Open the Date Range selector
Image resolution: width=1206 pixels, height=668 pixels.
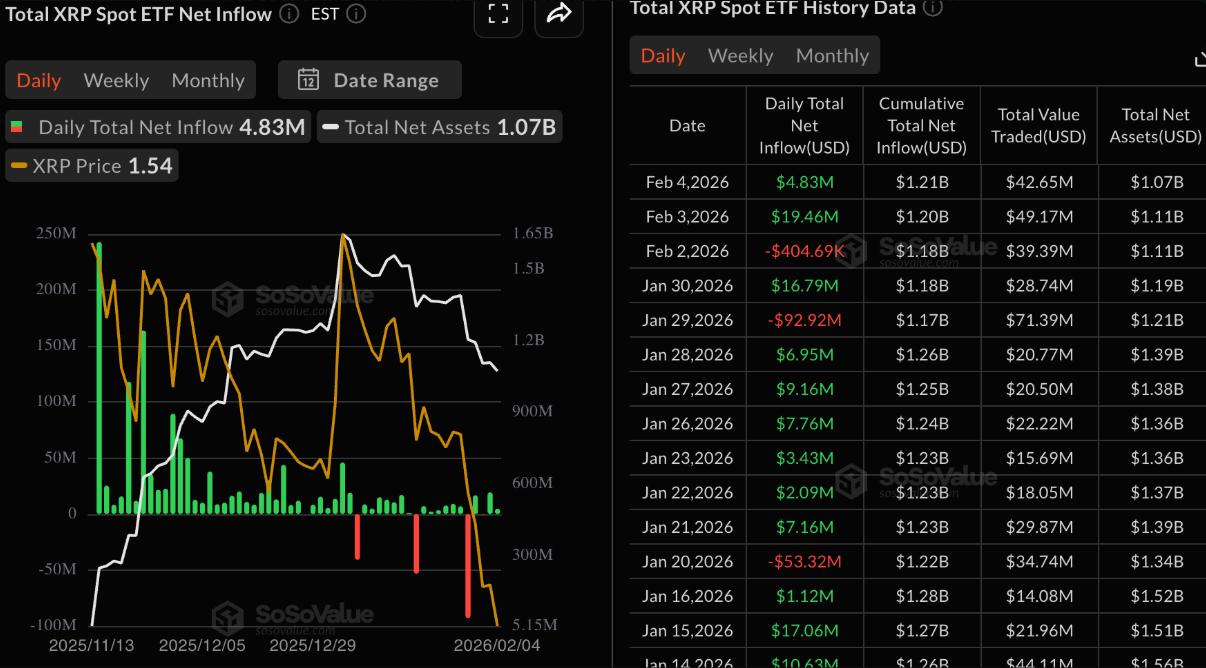[x=369, y=80]
